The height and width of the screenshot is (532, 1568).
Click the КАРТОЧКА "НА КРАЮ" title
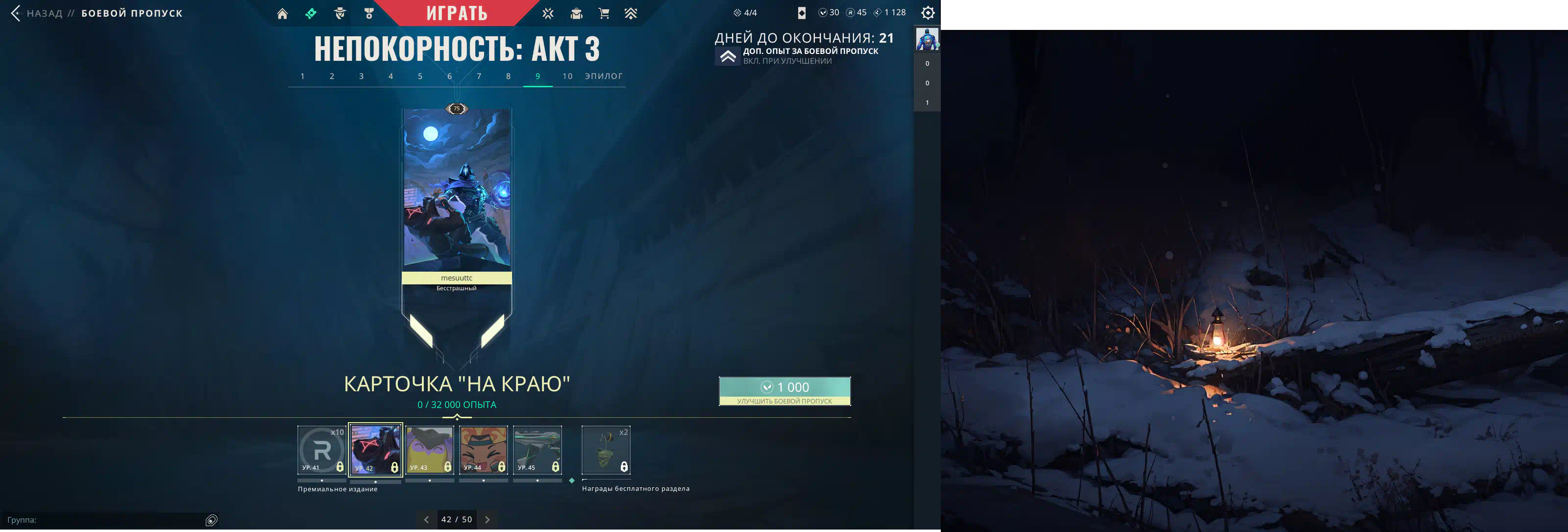pos(457,383)
